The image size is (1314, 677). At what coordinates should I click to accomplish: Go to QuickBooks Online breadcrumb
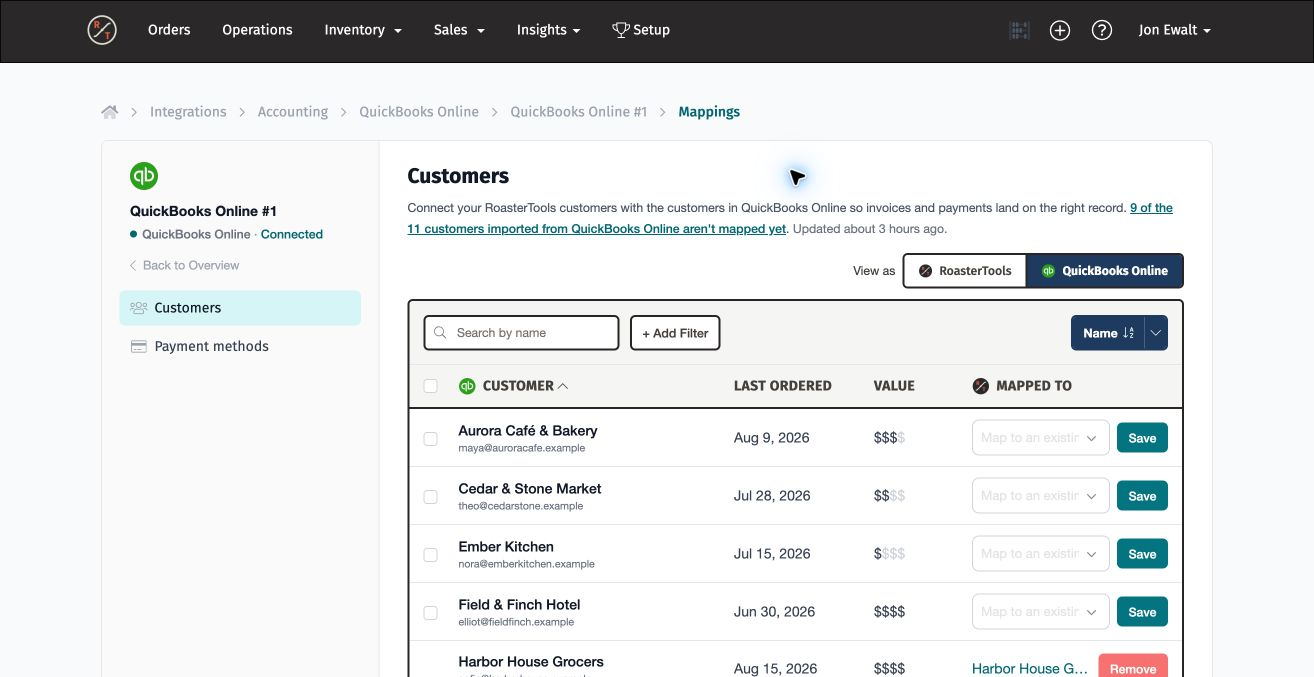pyautogui.click(x=419, y=112)
